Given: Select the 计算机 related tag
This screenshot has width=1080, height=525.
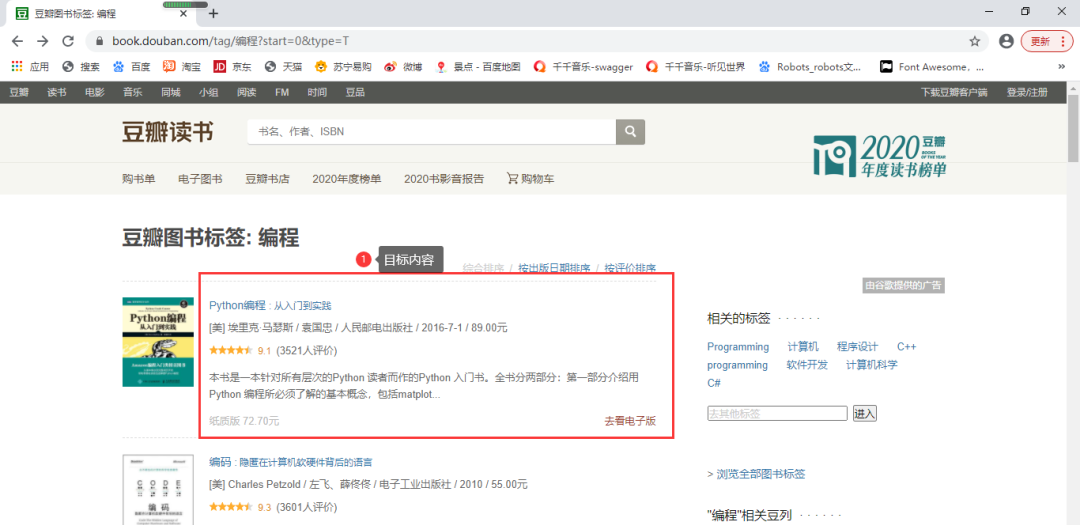Looking at the screenshot, I should 803,347.
